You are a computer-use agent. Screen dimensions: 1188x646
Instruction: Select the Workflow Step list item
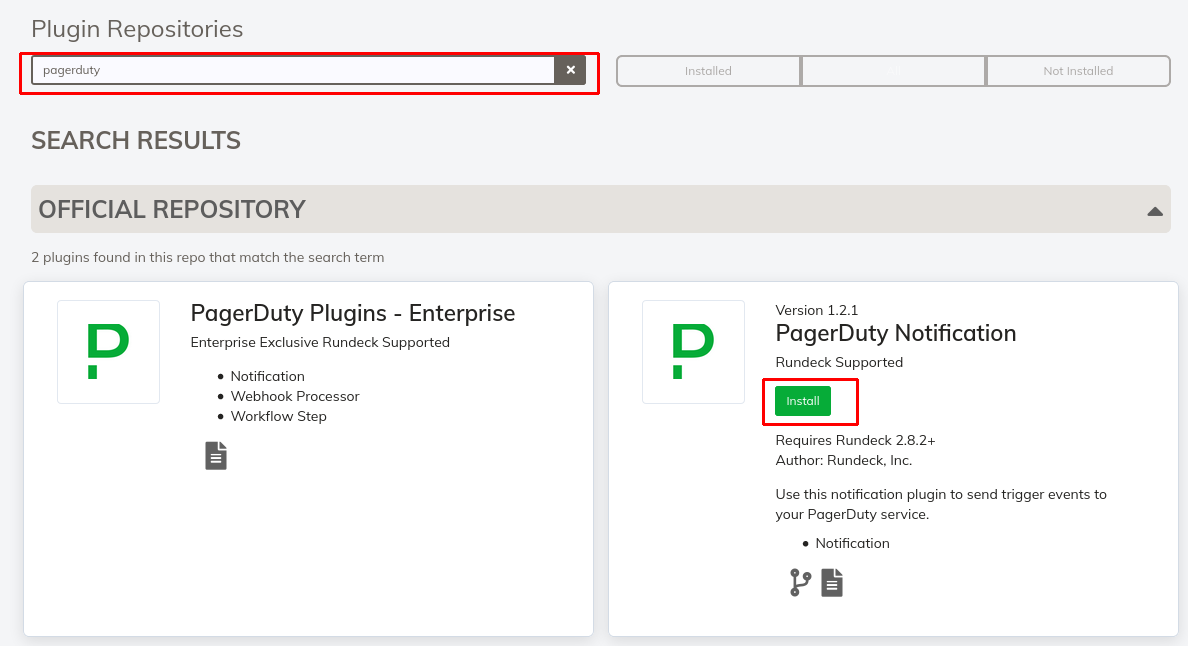[x=278, y=416]
